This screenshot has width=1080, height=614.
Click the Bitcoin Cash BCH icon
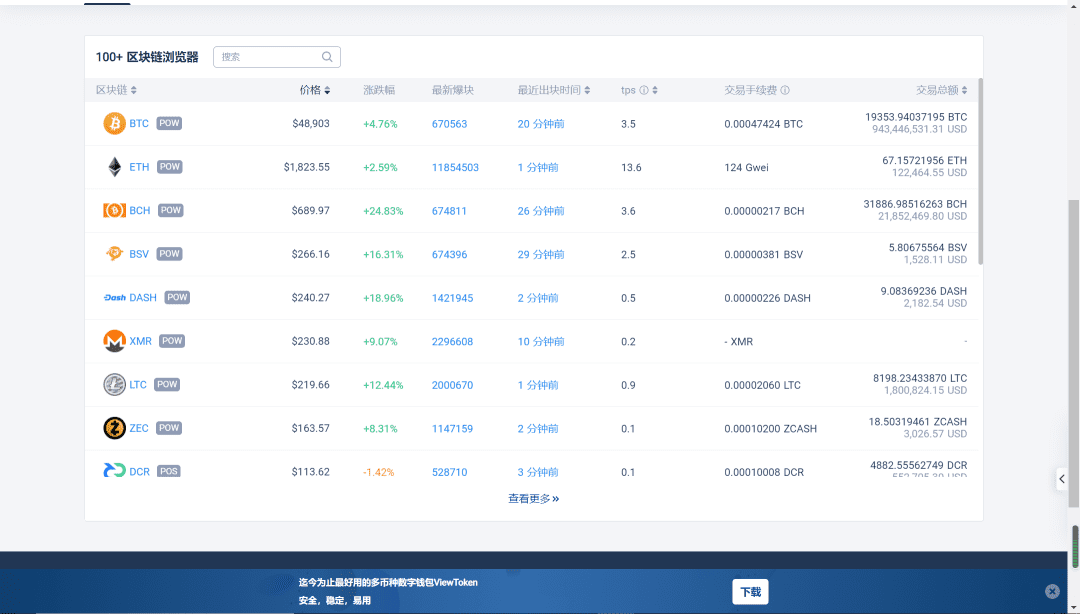(114, 210)
